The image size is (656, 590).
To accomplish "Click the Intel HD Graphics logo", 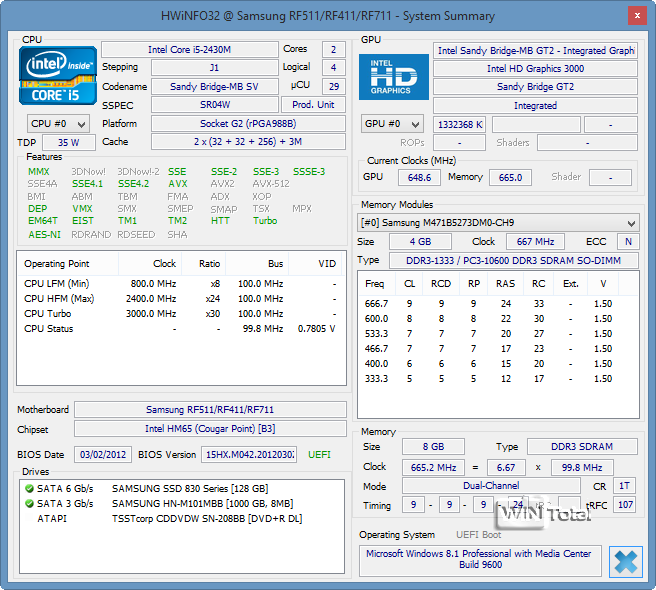I will coord(394,77).
